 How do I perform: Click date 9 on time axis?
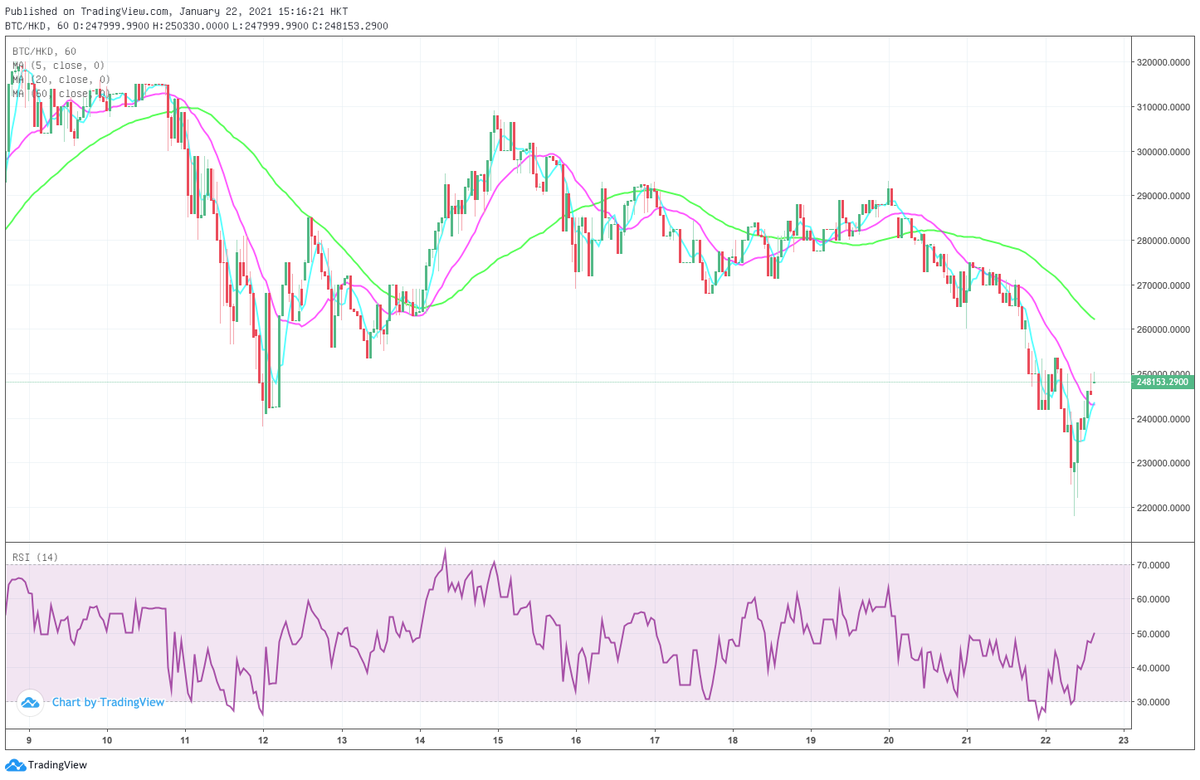point(28,741)
